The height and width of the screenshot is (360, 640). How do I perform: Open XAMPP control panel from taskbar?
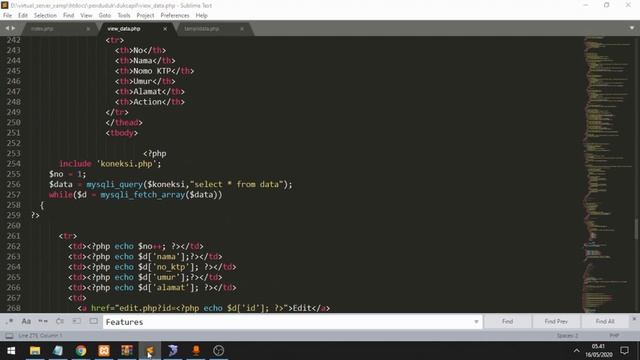[104, 351]
